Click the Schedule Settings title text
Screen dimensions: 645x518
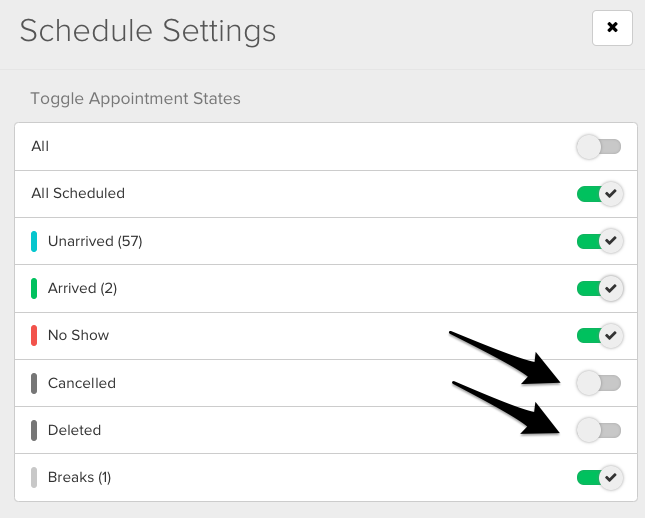(147, 30)
